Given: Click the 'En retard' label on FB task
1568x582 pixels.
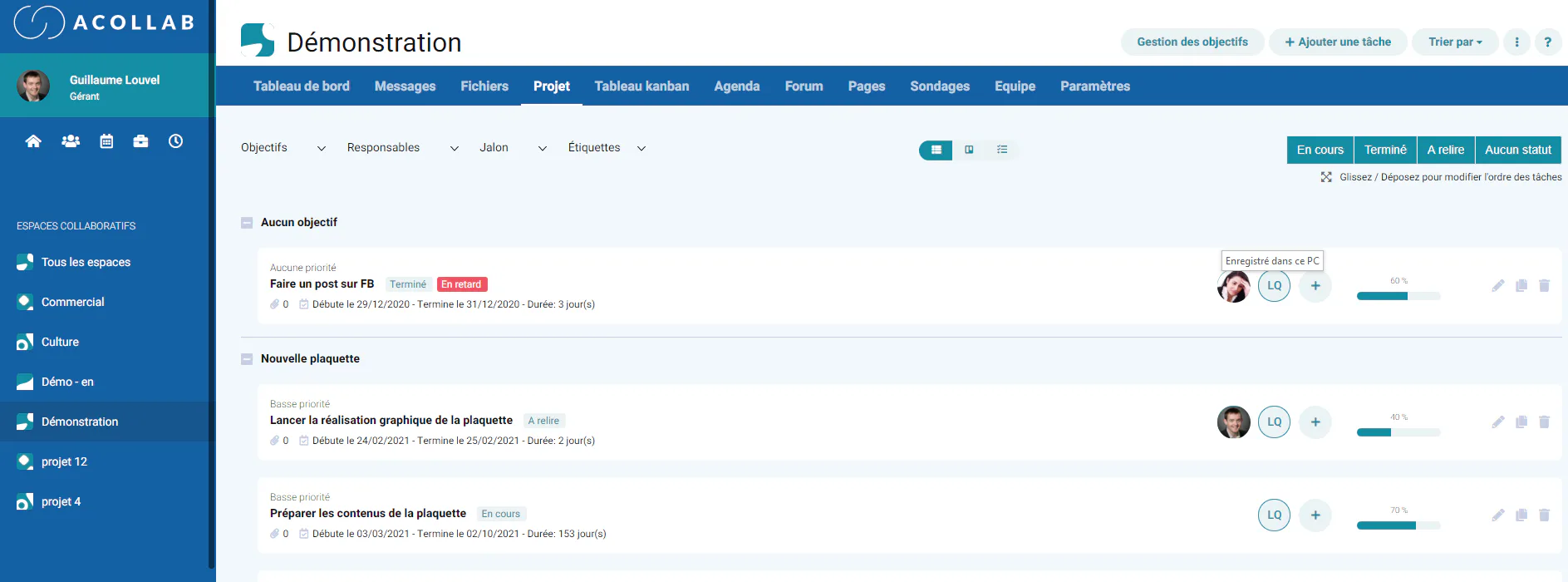Looking at the screenshot, I should [461, 284].
